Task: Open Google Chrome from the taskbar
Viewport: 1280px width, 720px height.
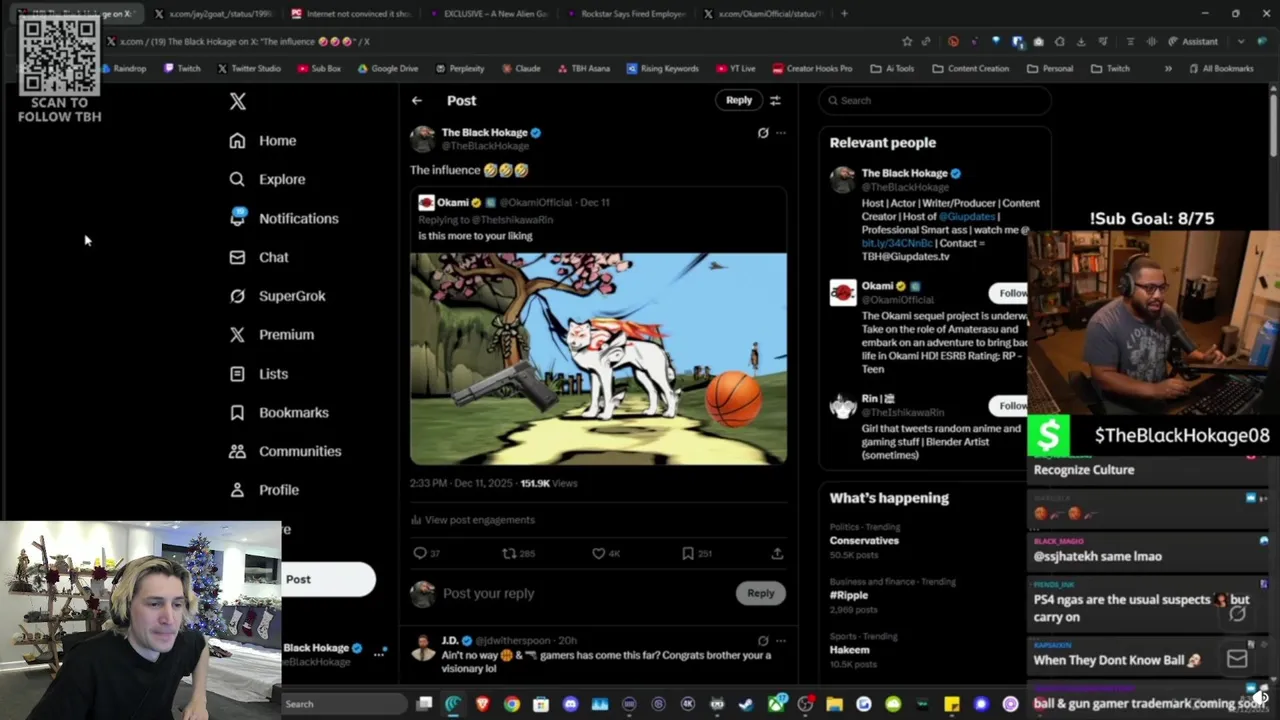Action: coord(512,704)
